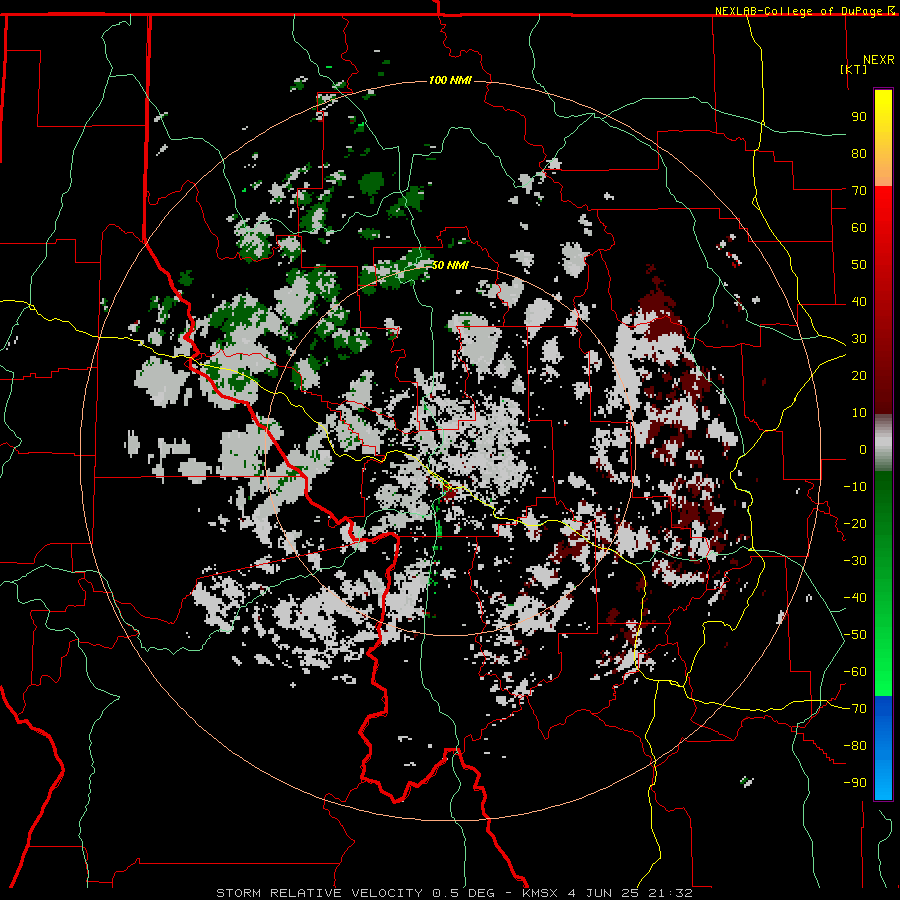Click the 4 JUN 25 date stamp
Screen dimensions: 900x900
tap(603, 893)
